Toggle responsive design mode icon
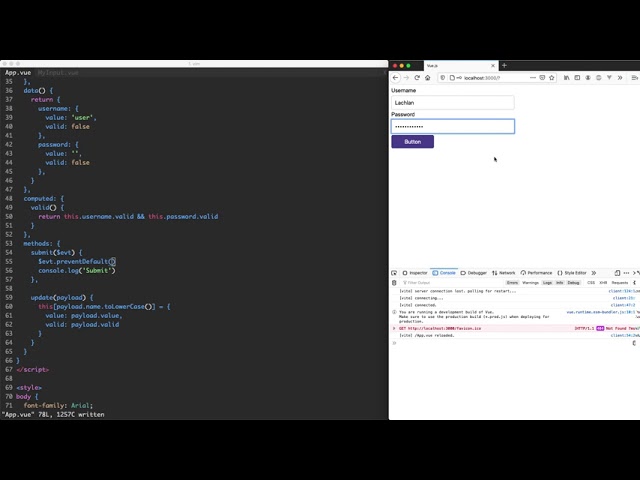The image size is (640, 480). (x=617, y=273)
